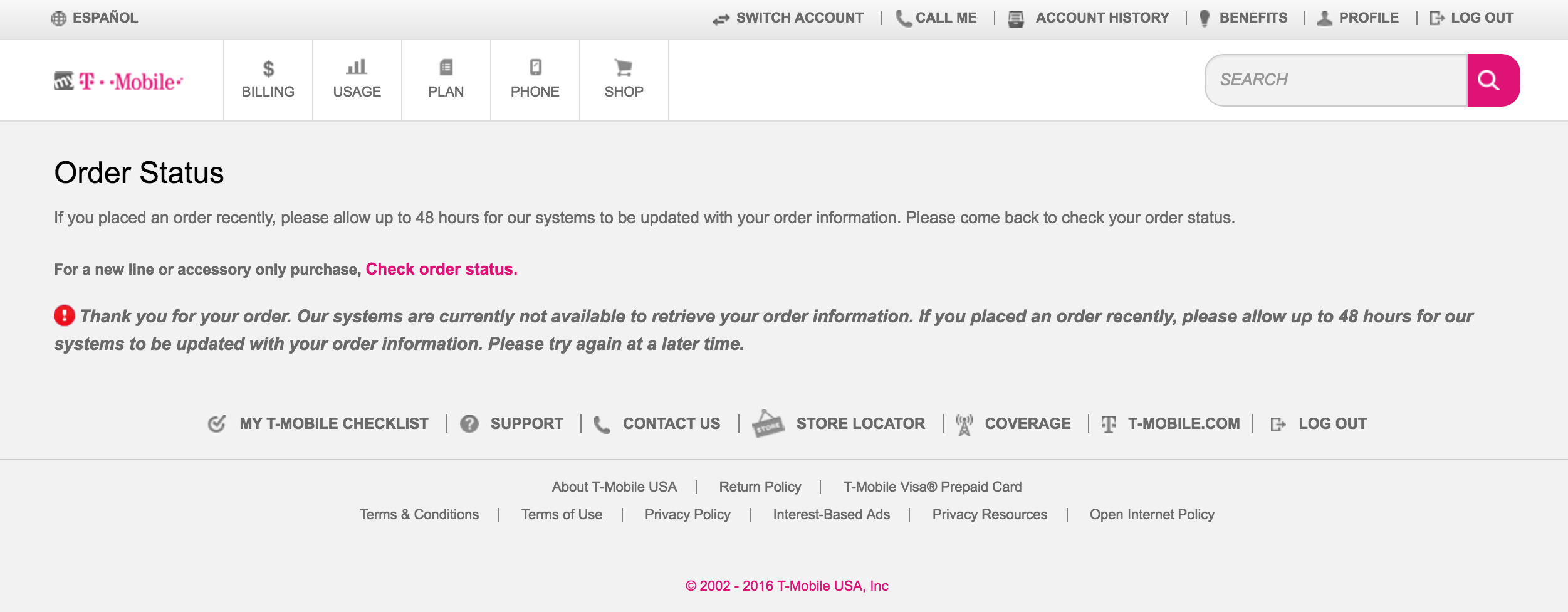Image resolution: width=1568 pixels, height=612 pixels.
Task: Click the Check order status link
Action: tap(441, 269)
